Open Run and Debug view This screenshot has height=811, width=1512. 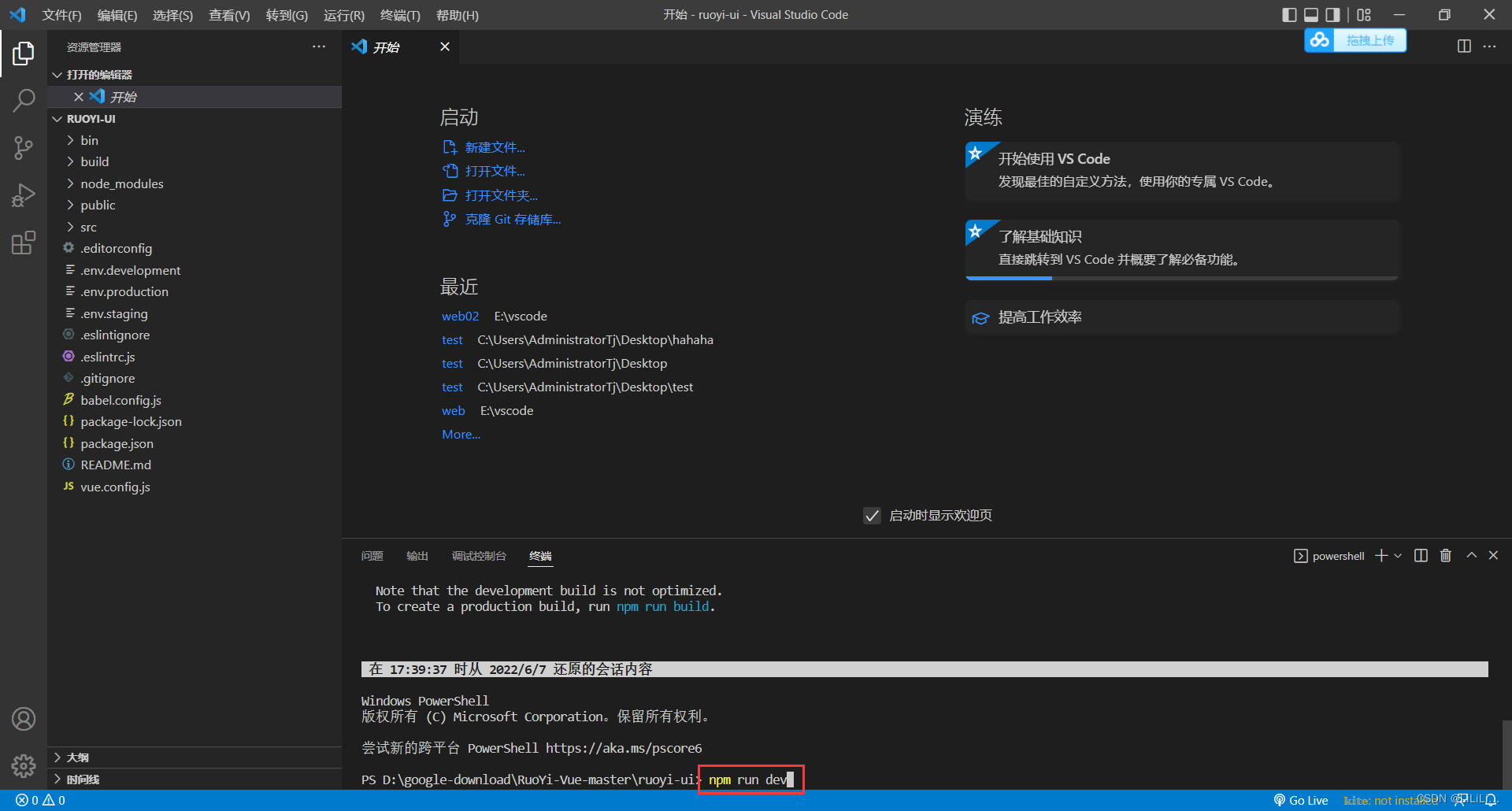click(24, 194)
